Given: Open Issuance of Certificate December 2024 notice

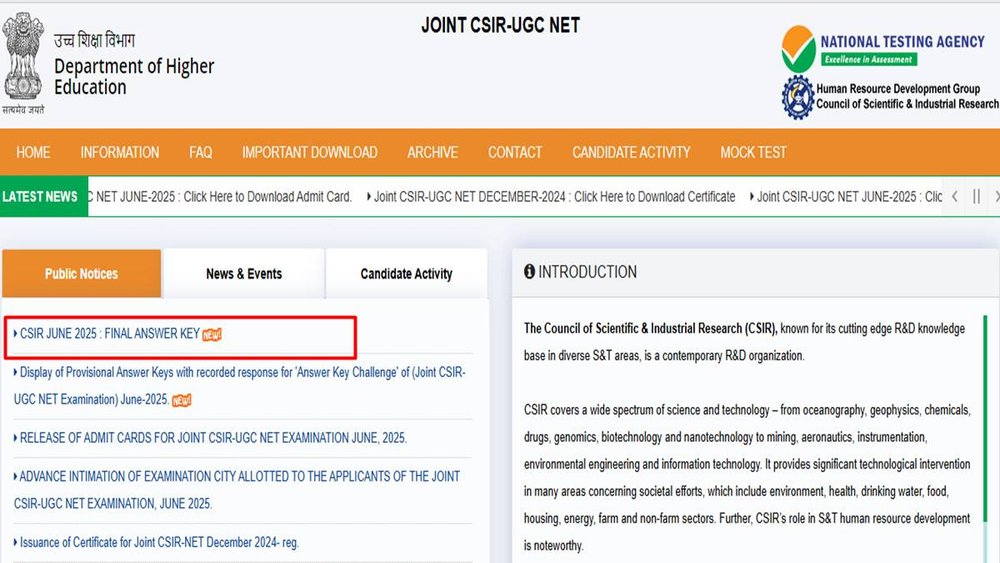Looking at the screenshot, I should pos(158,543).
